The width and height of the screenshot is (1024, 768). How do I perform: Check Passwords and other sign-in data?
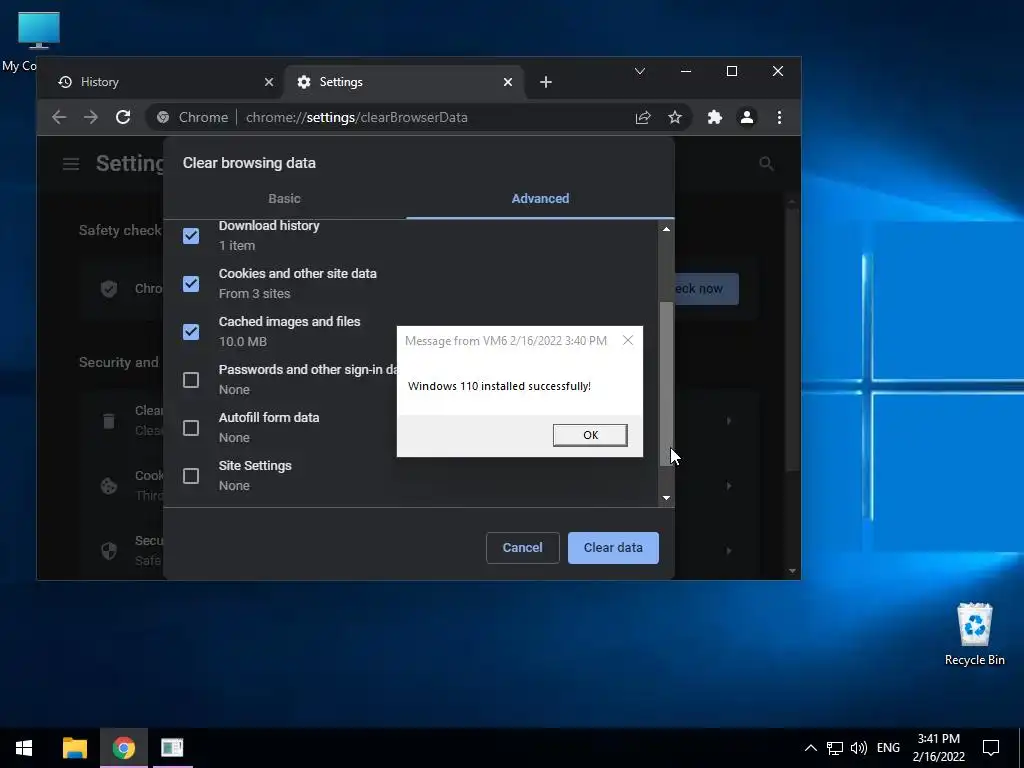[x=191, y=380]
